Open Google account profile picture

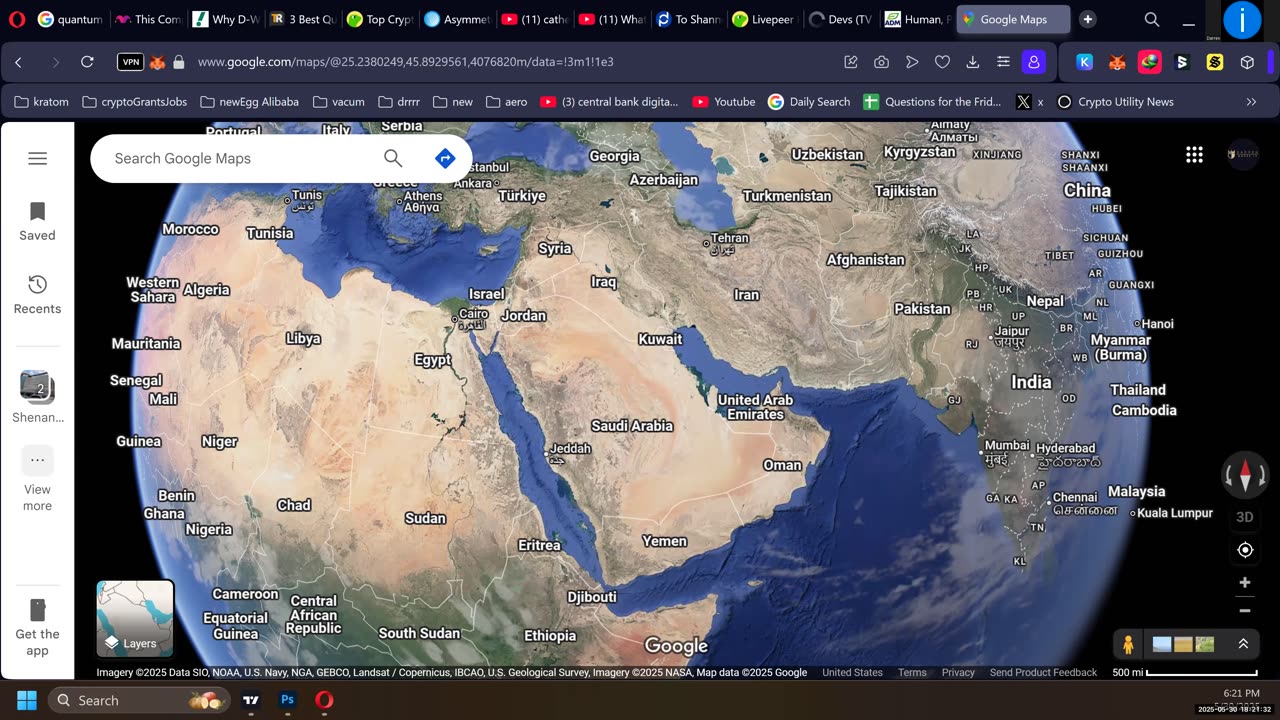(1243, 154)
